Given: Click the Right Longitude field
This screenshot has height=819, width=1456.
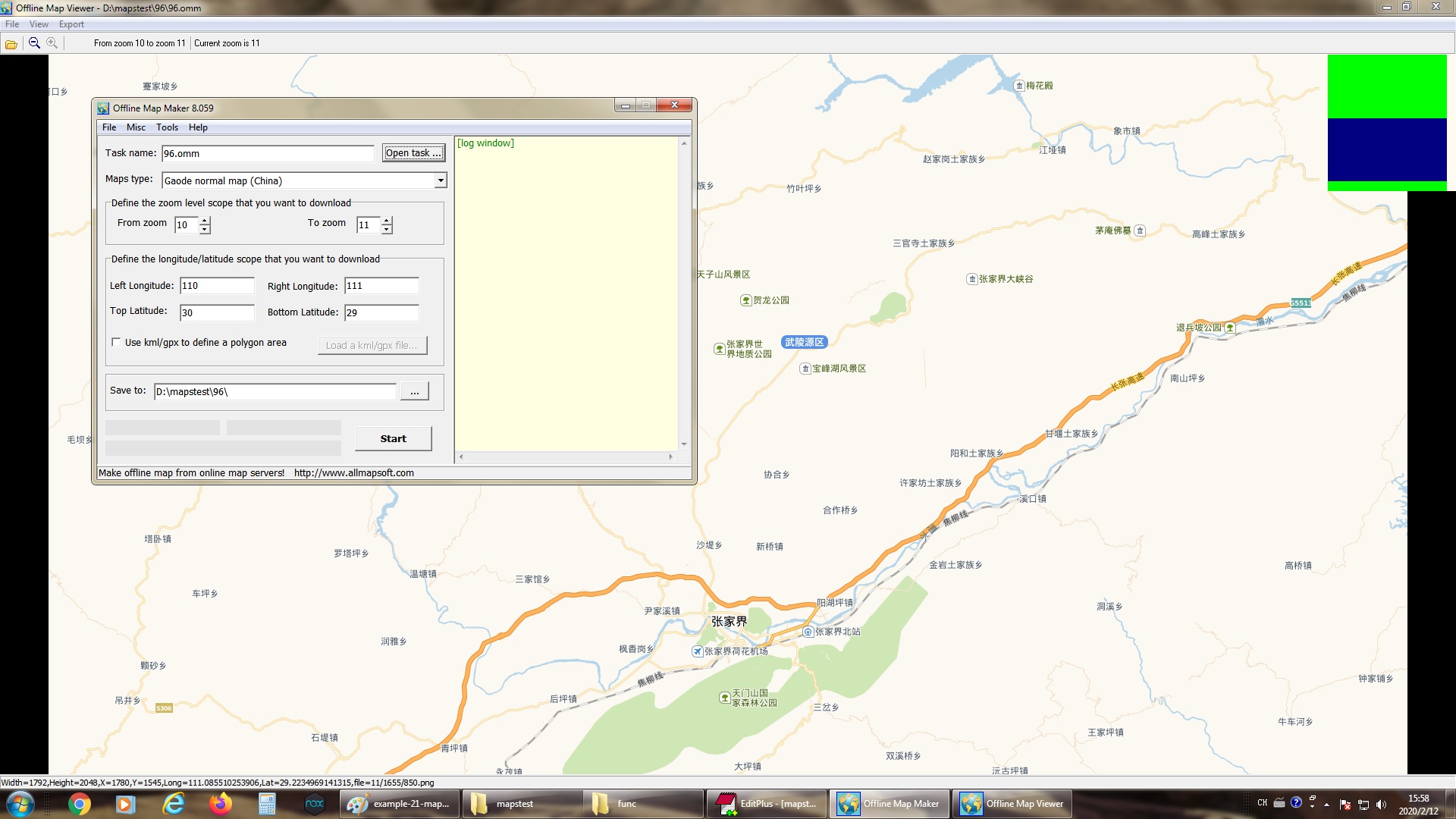Looking at the screenshot, I should pyautogui.click(x=381, y=286).
